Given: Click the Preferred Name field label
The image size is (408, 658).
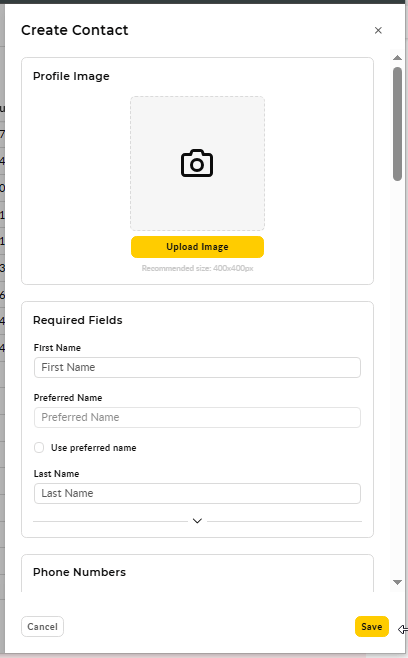Looking at the screenshot, I should (68, 397).
